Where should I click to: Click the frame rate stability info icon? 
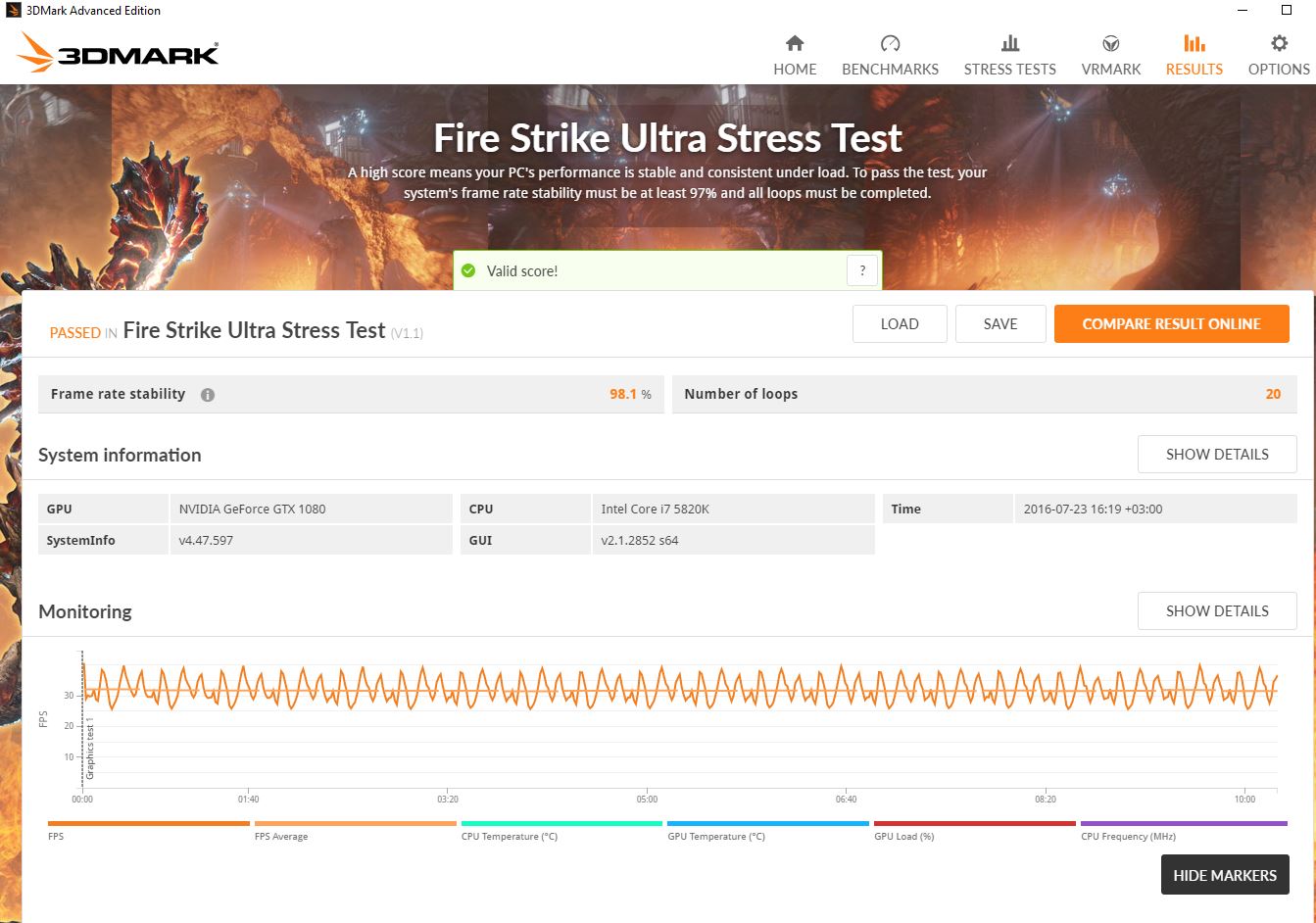(x=208, y=395)
